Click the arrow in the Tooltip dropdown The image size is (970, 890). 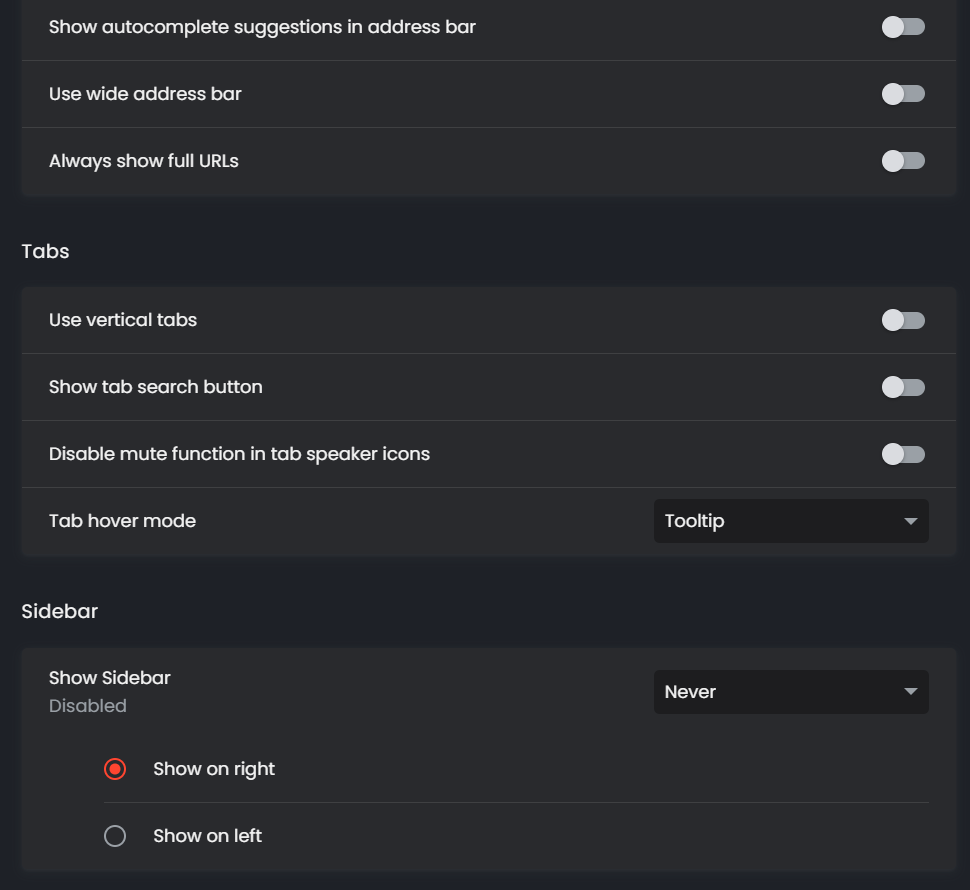click(x=910, y=522)
